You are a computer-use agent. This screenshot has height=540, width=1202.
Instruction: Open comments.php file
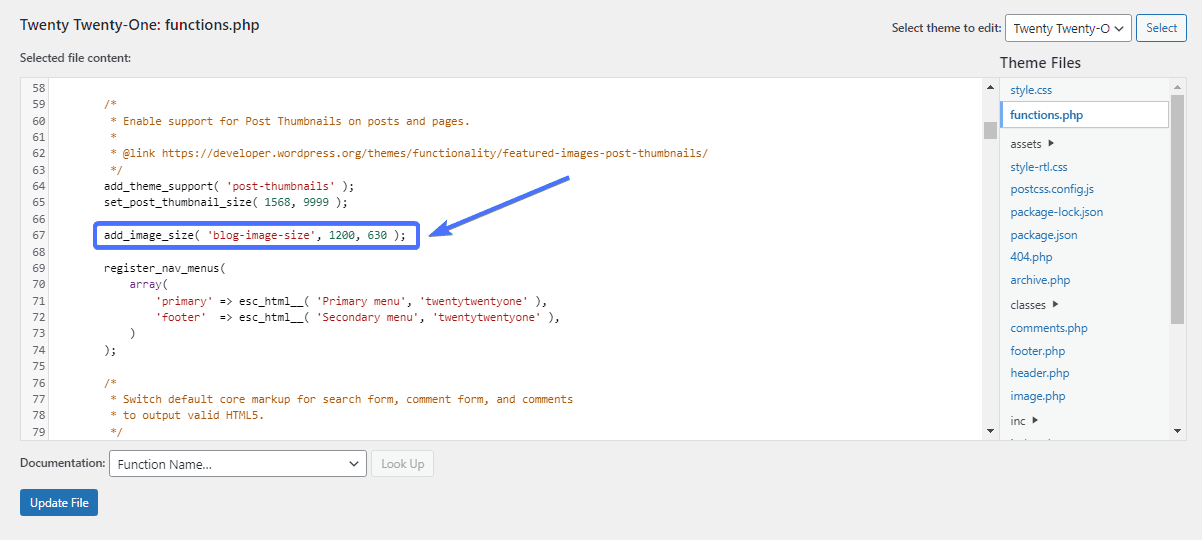point(1048,328)
